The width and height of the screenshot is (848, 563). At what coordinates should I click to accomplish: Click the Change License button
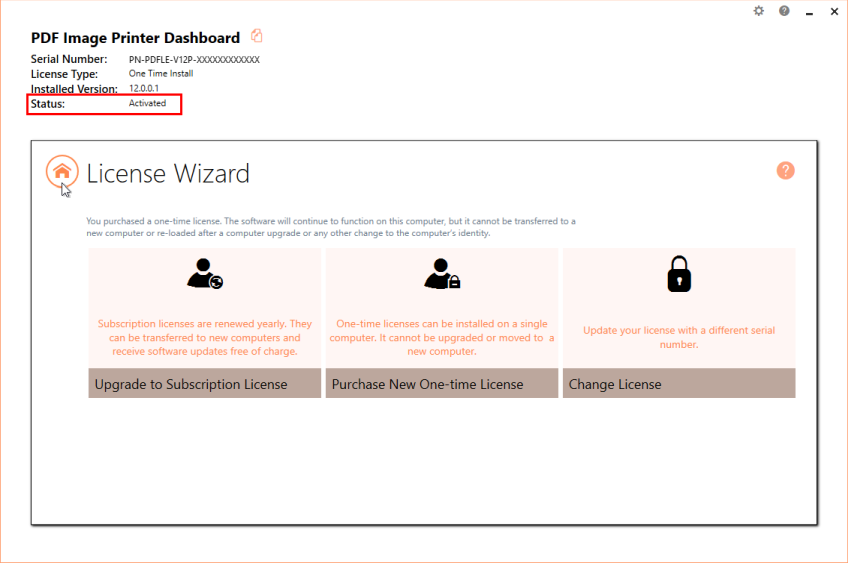point(679,383)
